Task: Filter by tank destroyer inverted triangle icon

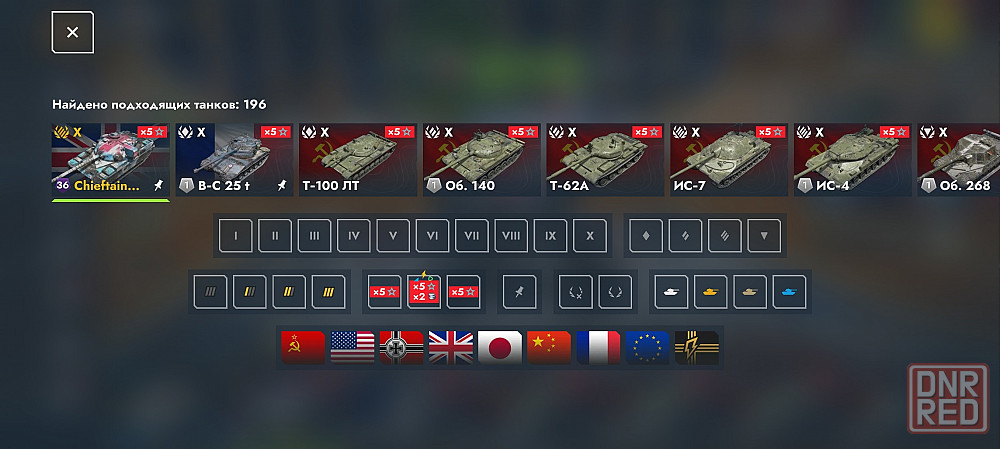Action: click(764, 236)
